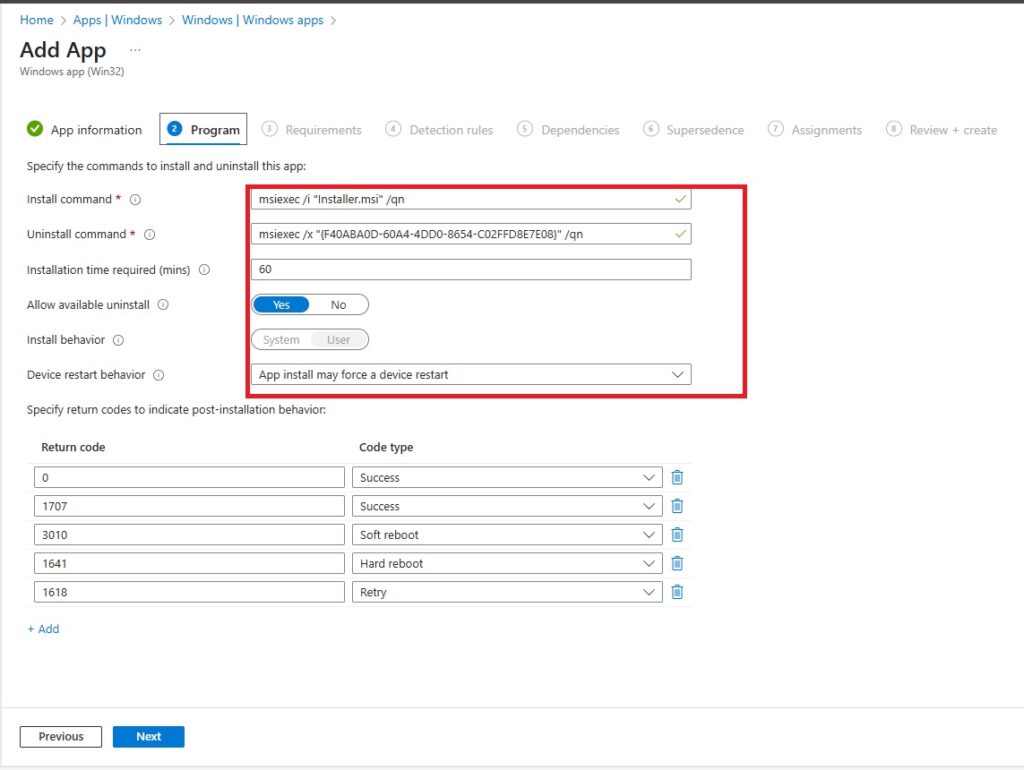Show info tooltip for Uninstall command

[150, 234]
